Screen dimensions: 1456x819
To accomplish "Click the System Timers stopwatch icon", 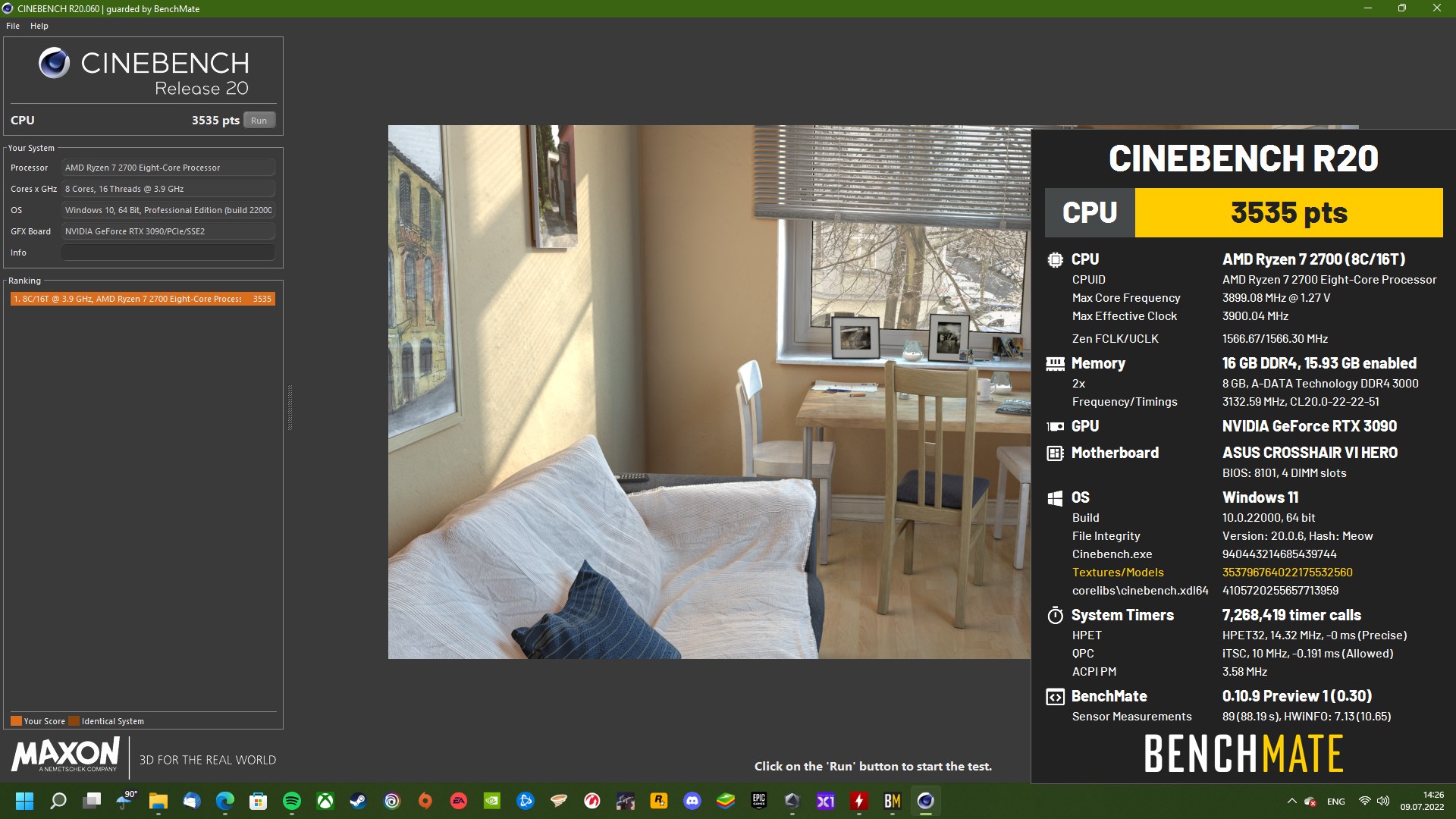I will 1055,615.
